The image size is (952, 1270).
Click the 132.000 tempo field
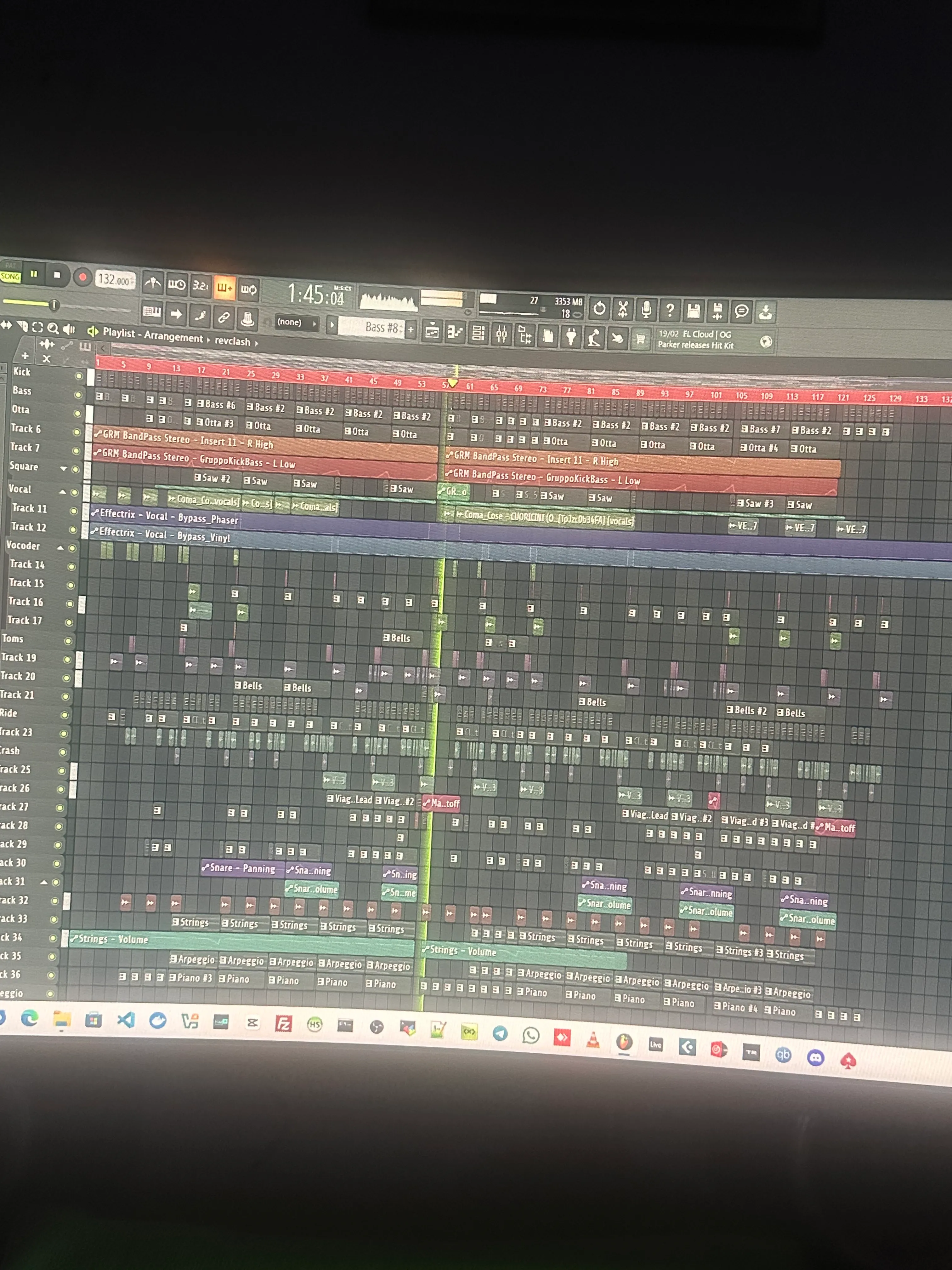(115, 280)
